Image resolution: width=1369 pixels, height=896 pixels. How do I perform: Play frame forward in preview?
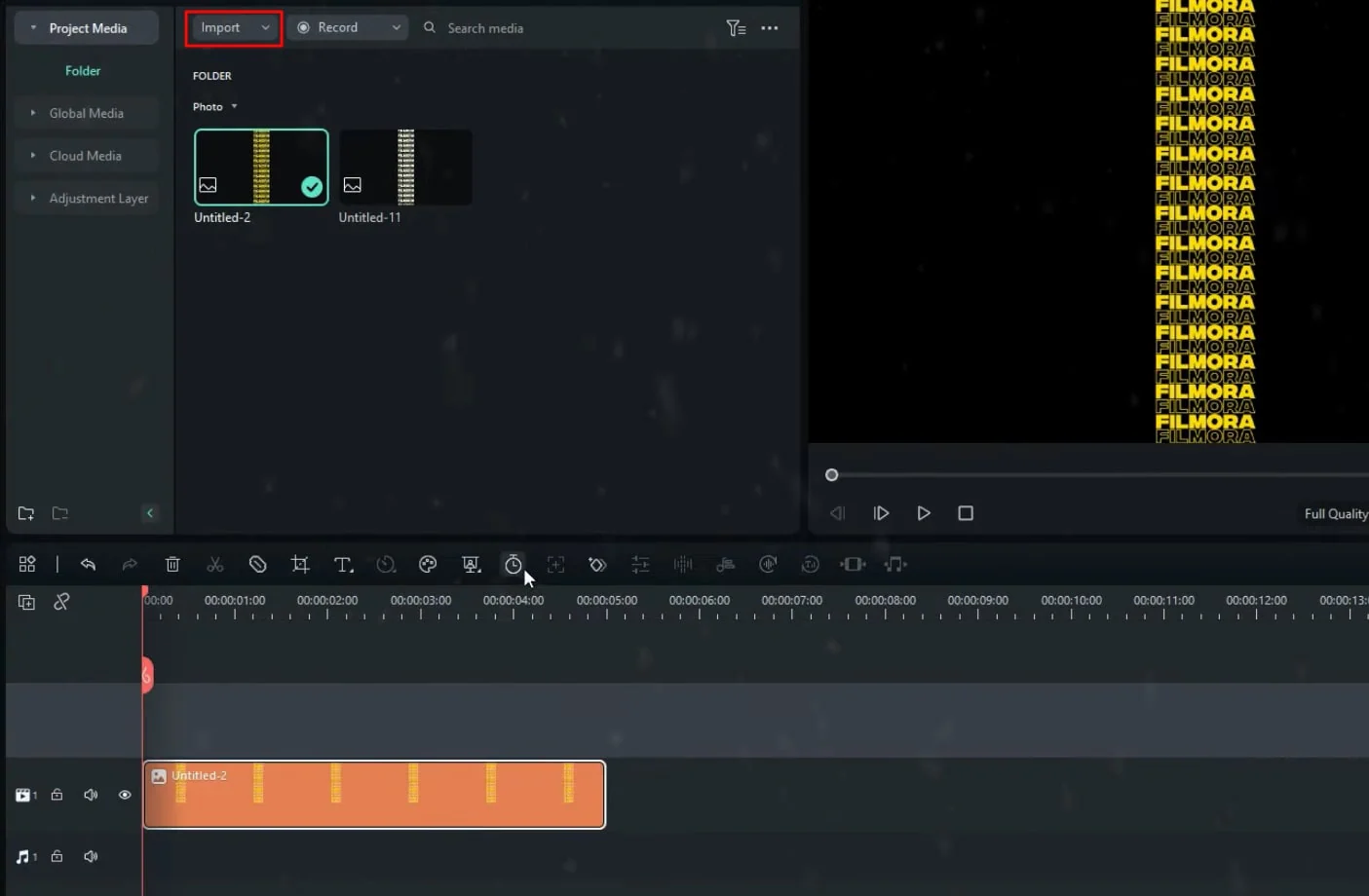tap(881, 513)
